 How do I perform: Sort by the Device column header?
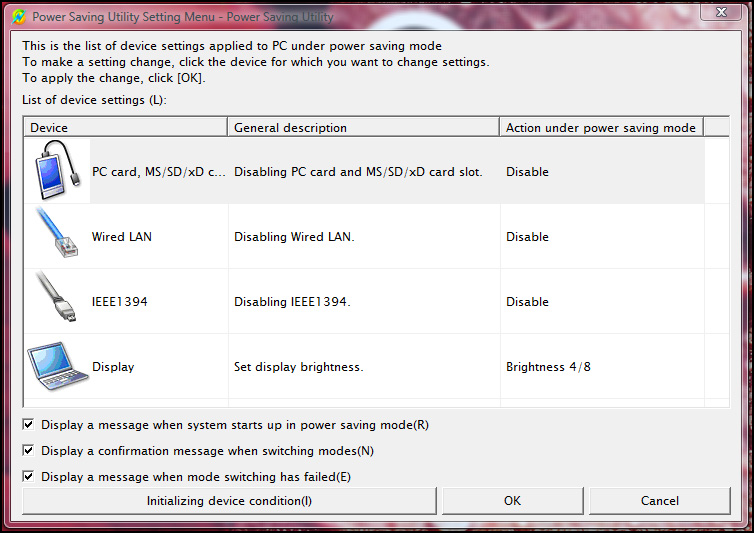pyautogui.click(x=125, y=127)
